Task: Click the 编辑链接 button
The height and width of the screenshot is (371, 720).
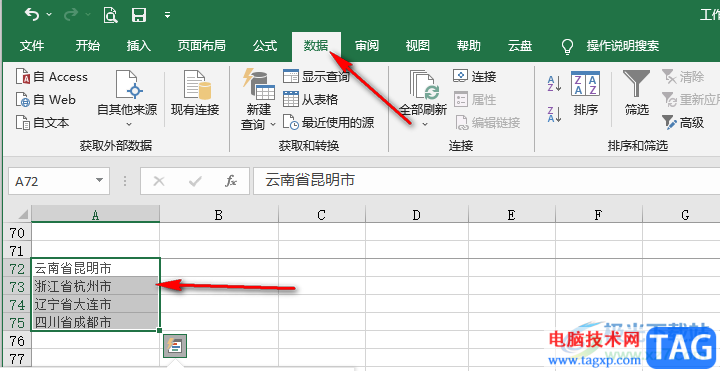Action: coord(487,123)
